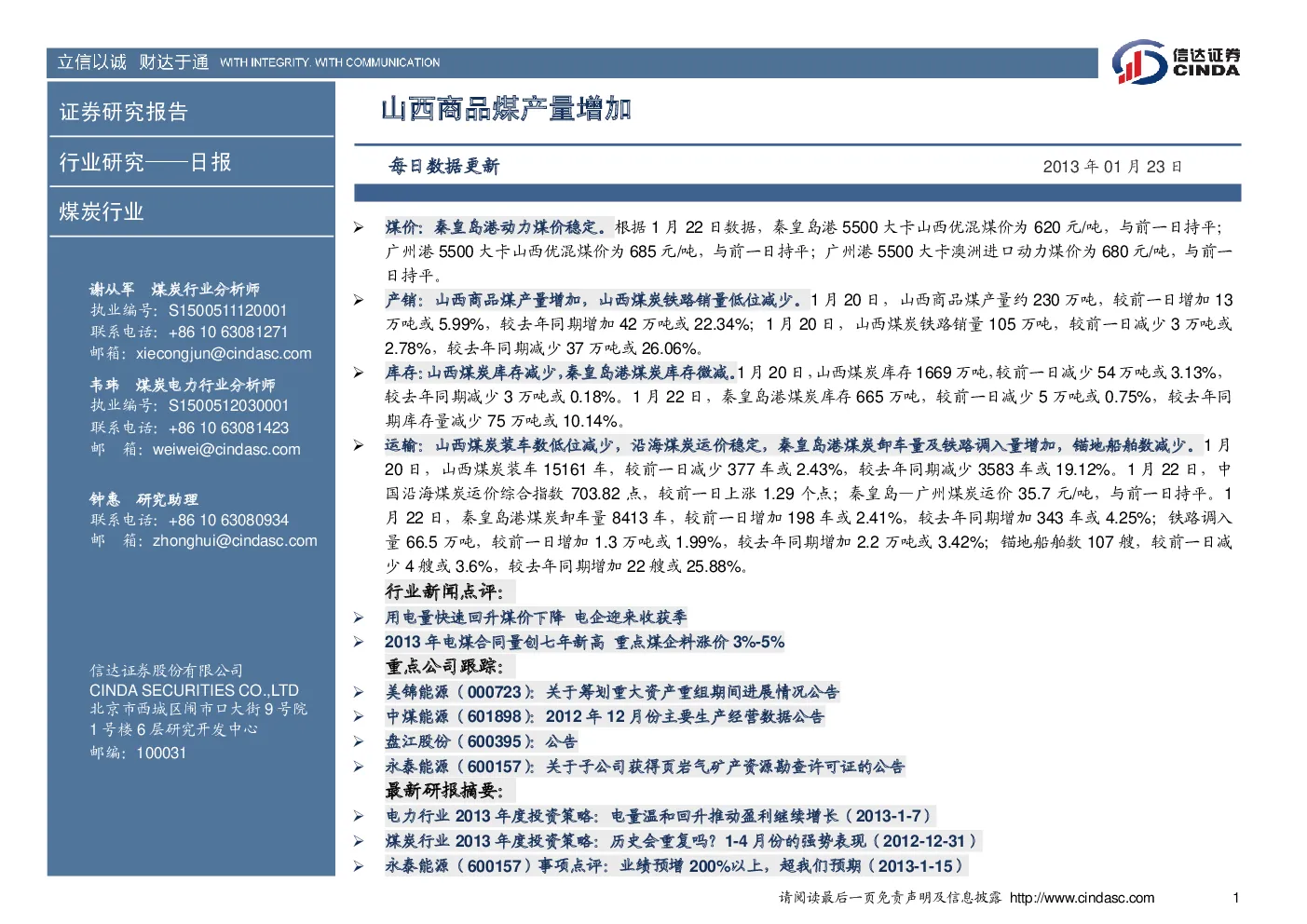Screen dimensions: 1307x924
Task: Click email weiwei@cindasc.com
Action: point(226,450)
